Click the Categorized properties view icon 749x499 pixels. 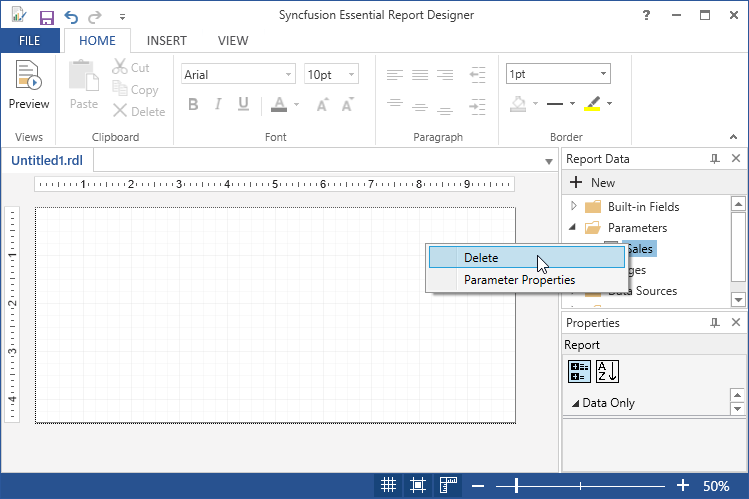(x=579, y=371)
